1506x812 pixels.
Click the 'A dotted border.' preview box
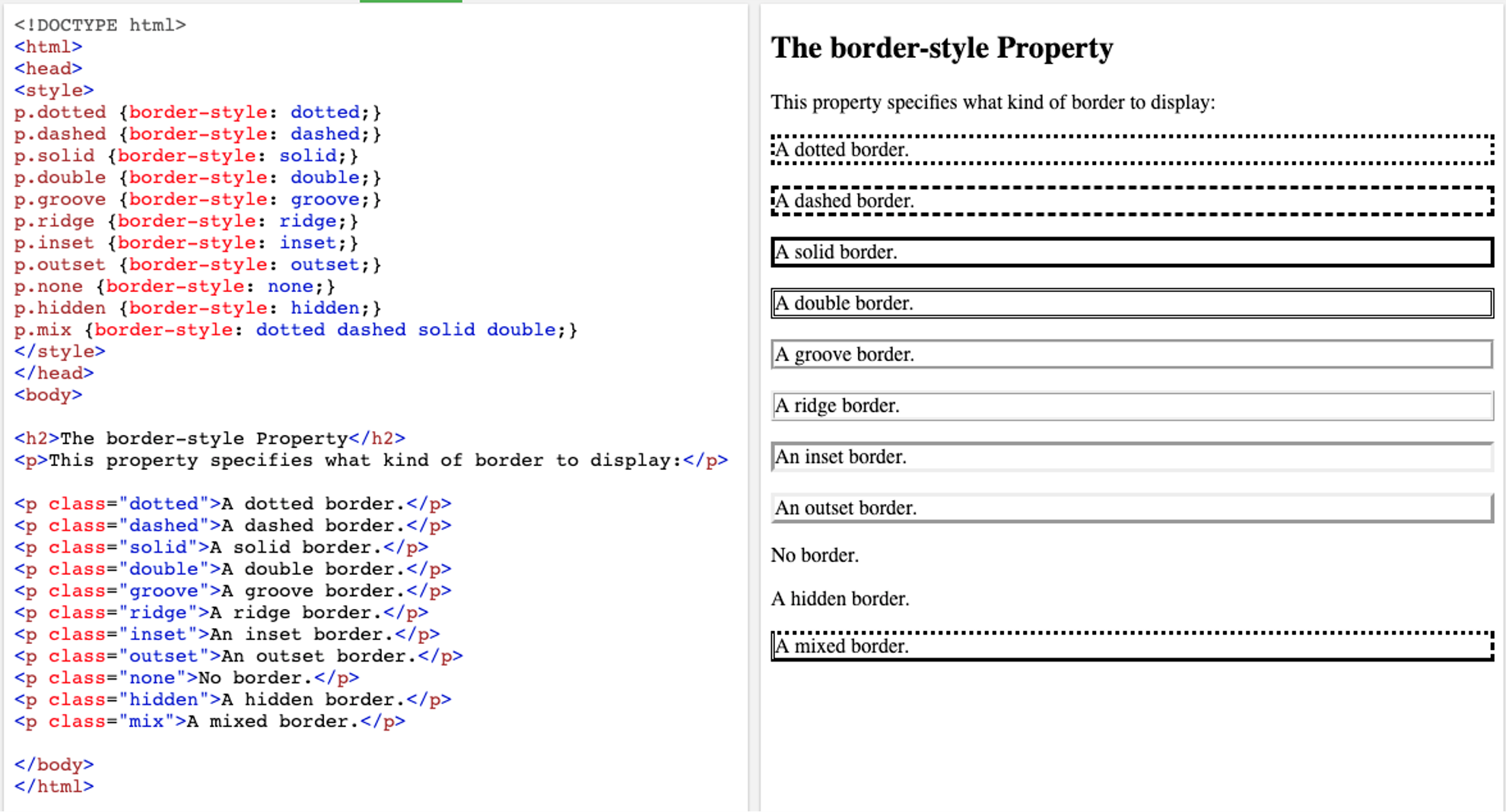click(1133, 150)
